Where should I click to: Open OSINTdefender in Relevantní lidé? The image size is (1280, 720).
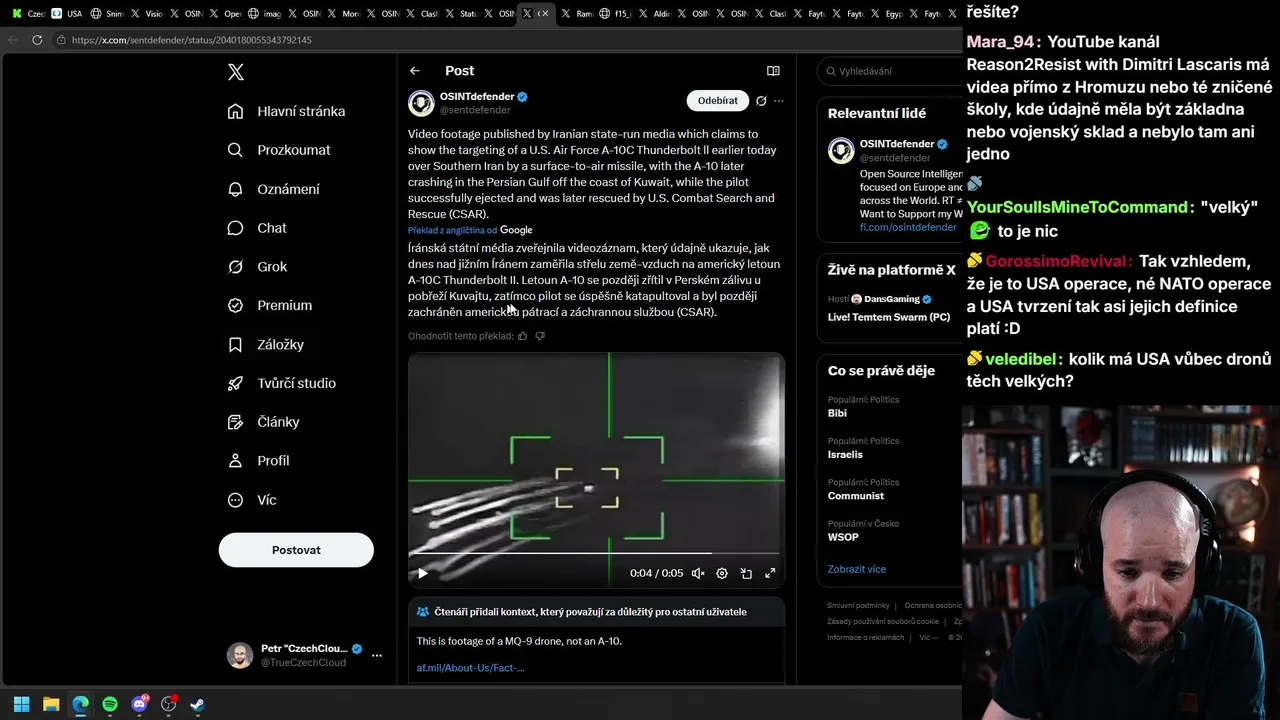point(896,144)
